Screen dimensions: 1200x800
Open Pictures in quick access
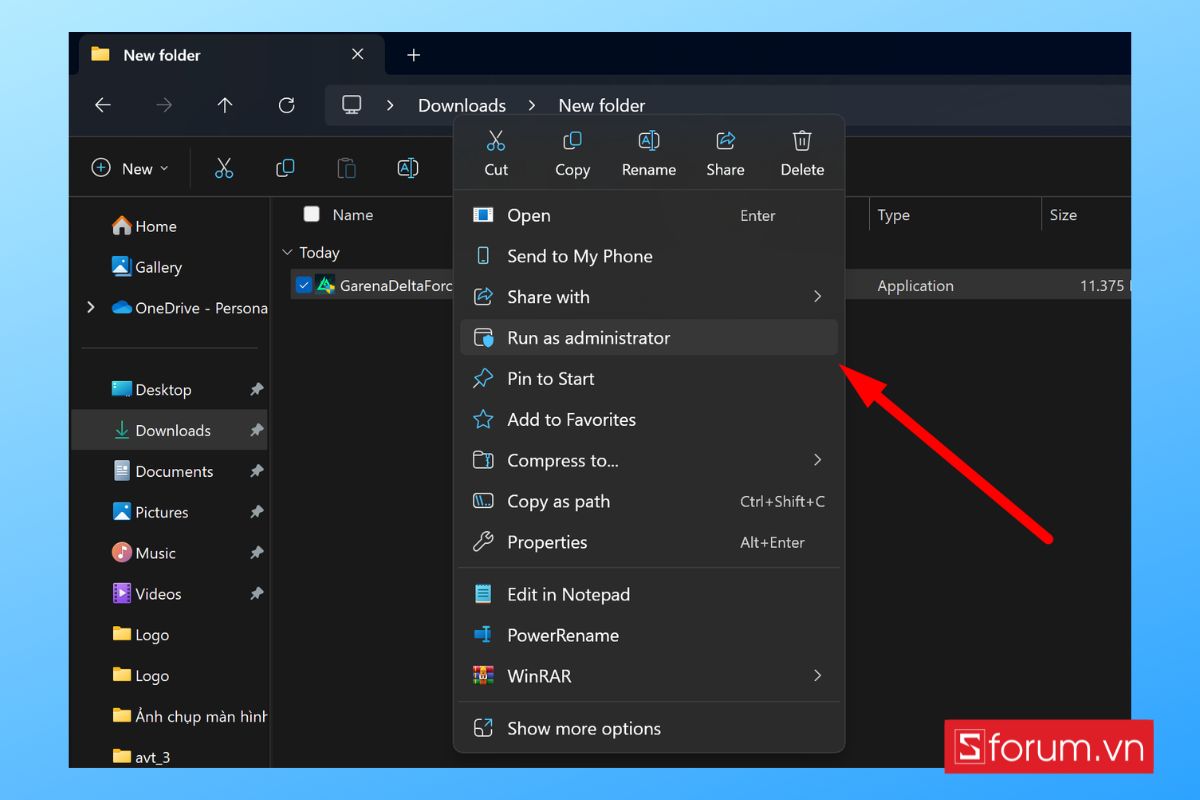150,512
